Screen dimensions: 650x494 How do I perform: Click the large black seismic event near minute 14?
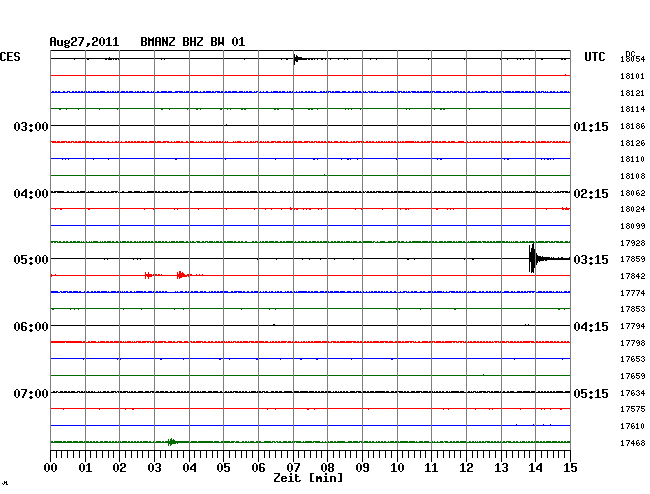(x=533, y=258)
